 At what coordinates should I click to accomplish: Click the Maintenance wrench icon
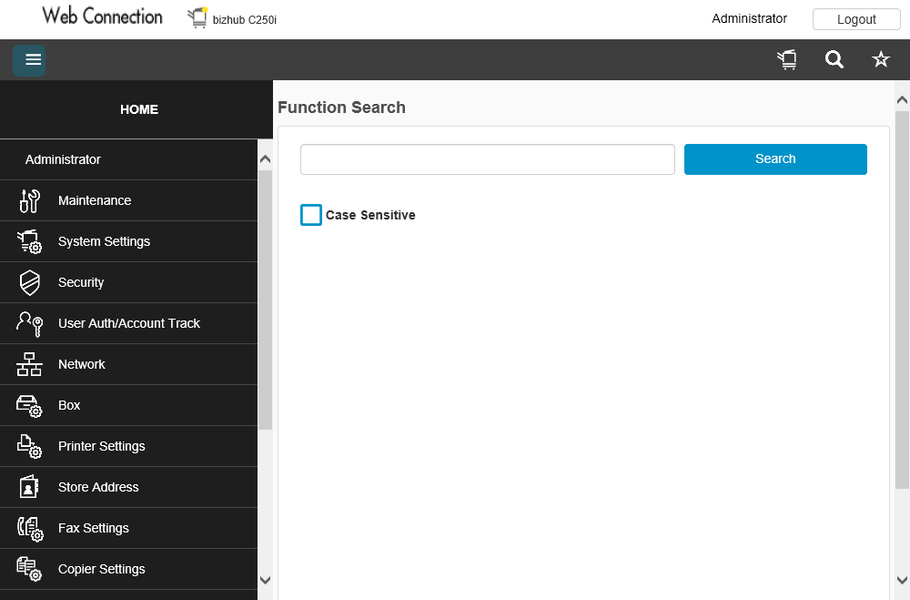click(30, 201)
